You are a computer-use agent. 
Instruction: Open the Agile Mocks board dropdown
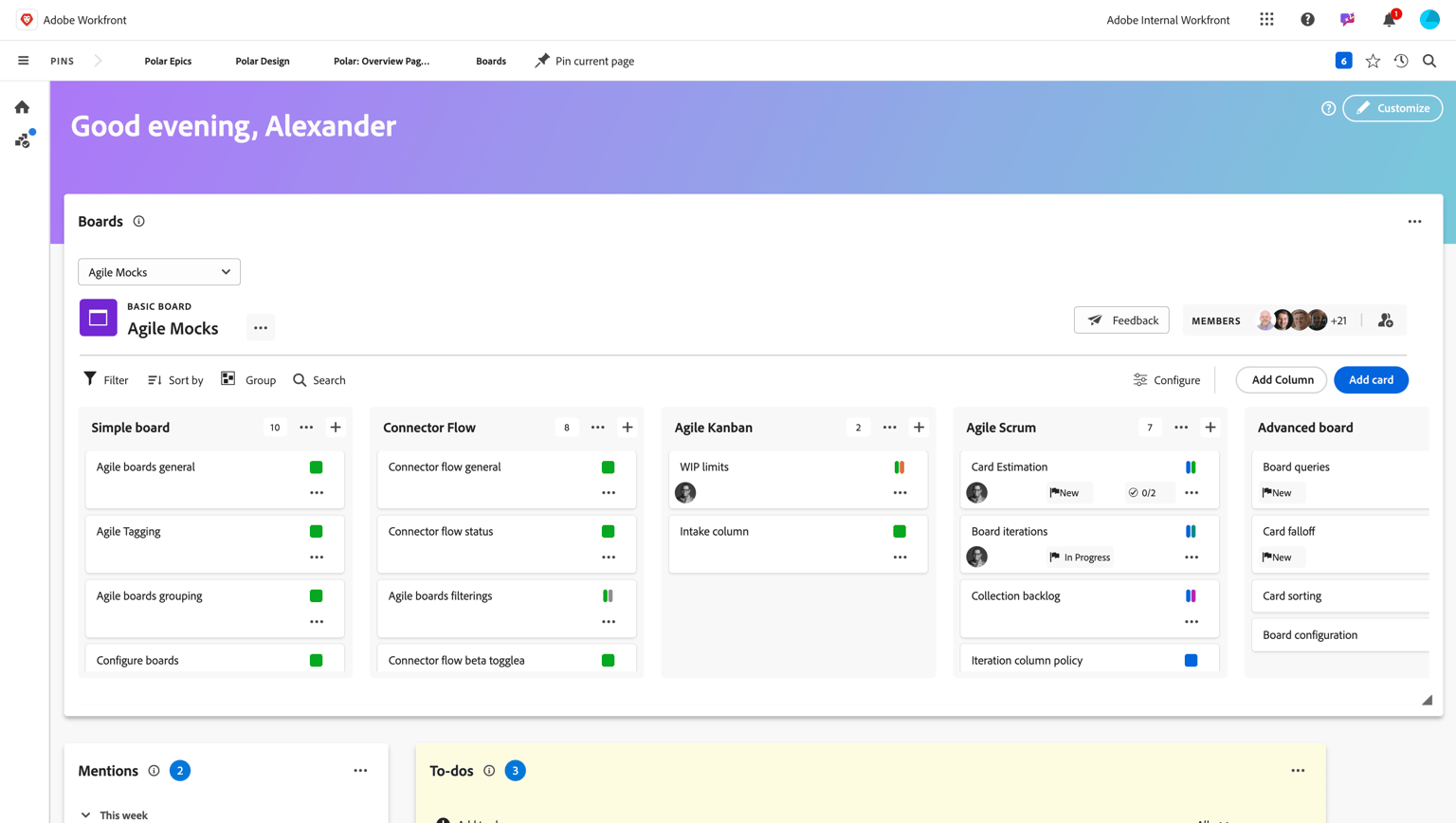coord(159,272)
